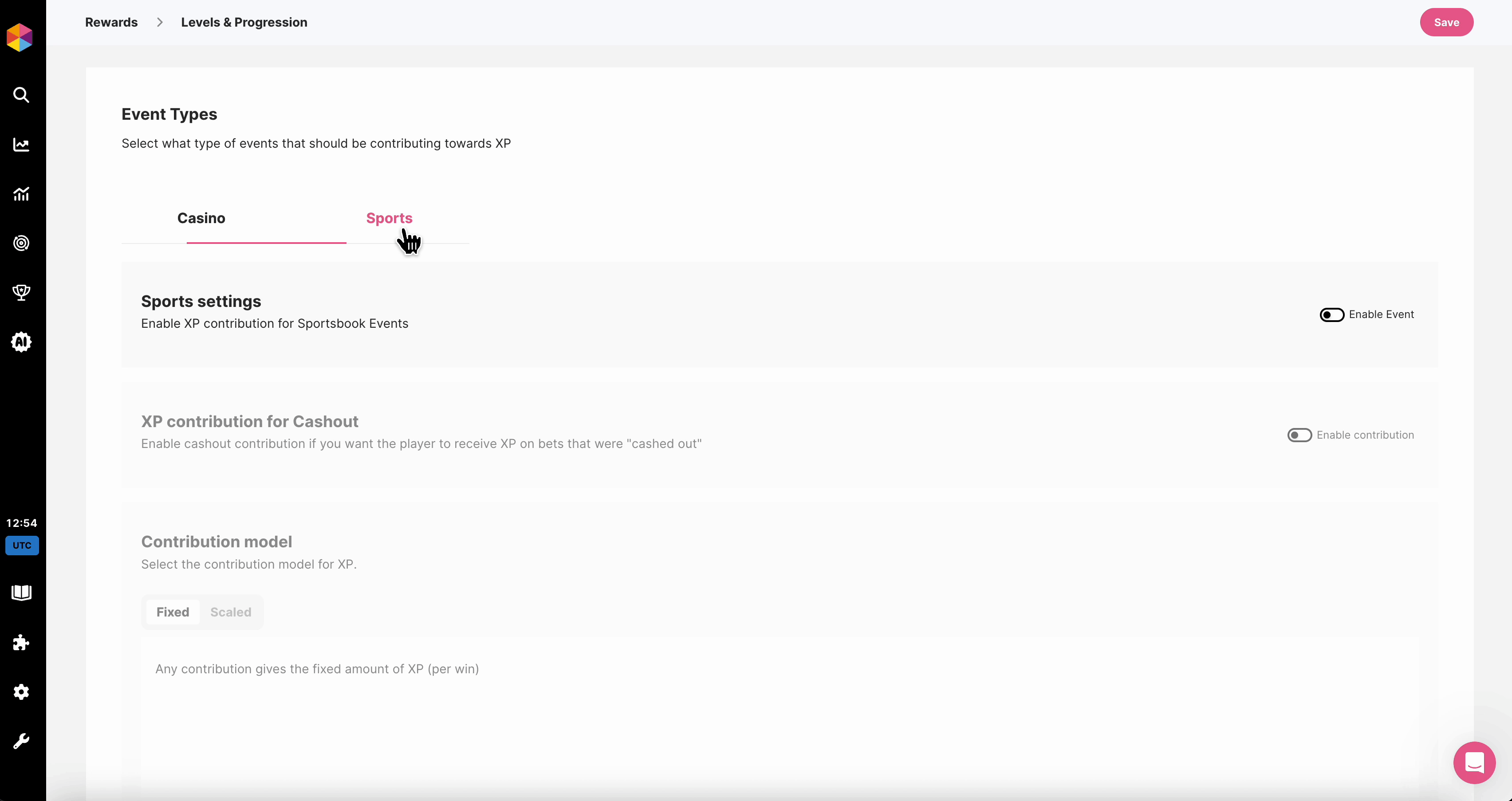Toggle the Enable contribution switch
The width and height of the screenshot is (1512, 801).
point(1299,436)
